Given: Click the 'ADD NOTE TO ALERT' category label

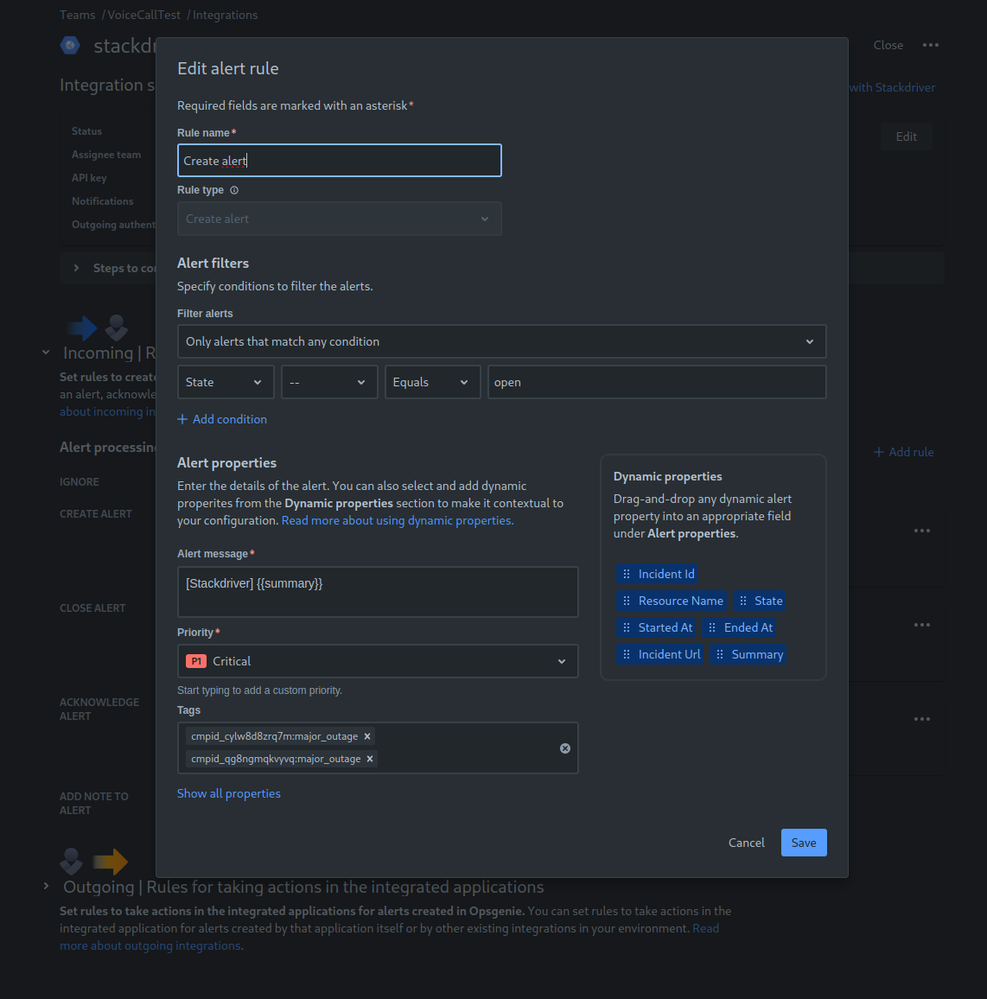Looking at the screenshot, I should (94, 803).
